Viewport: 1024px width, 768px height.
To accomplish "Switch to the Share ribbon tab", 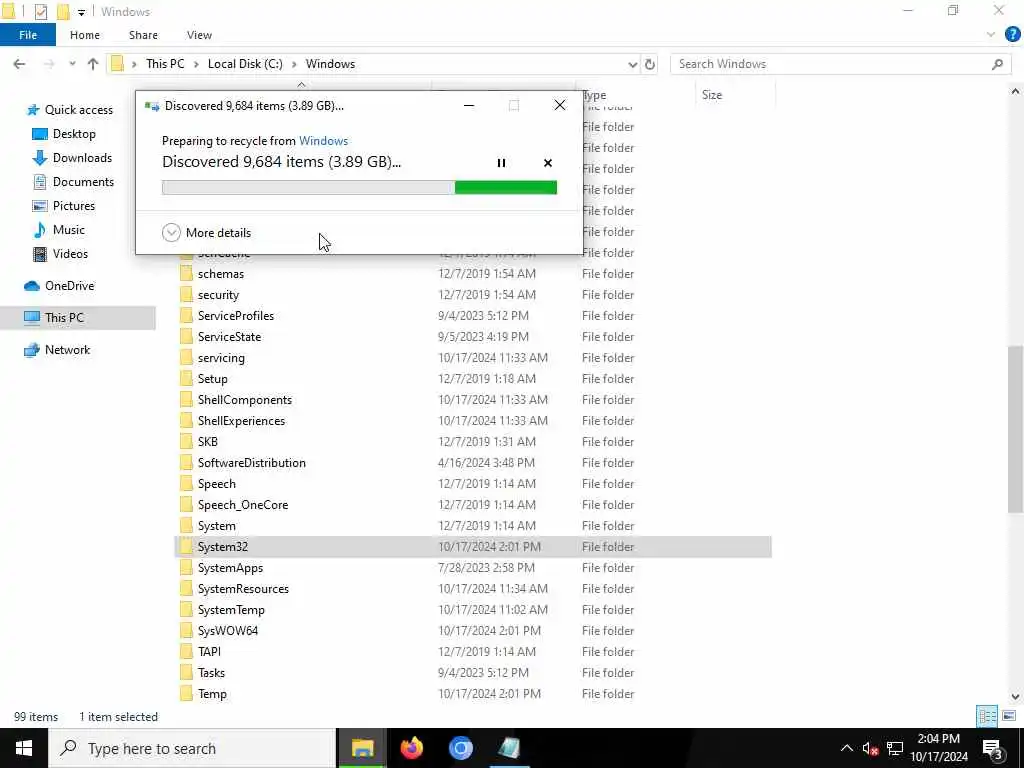I will click(x=143, y=35).
